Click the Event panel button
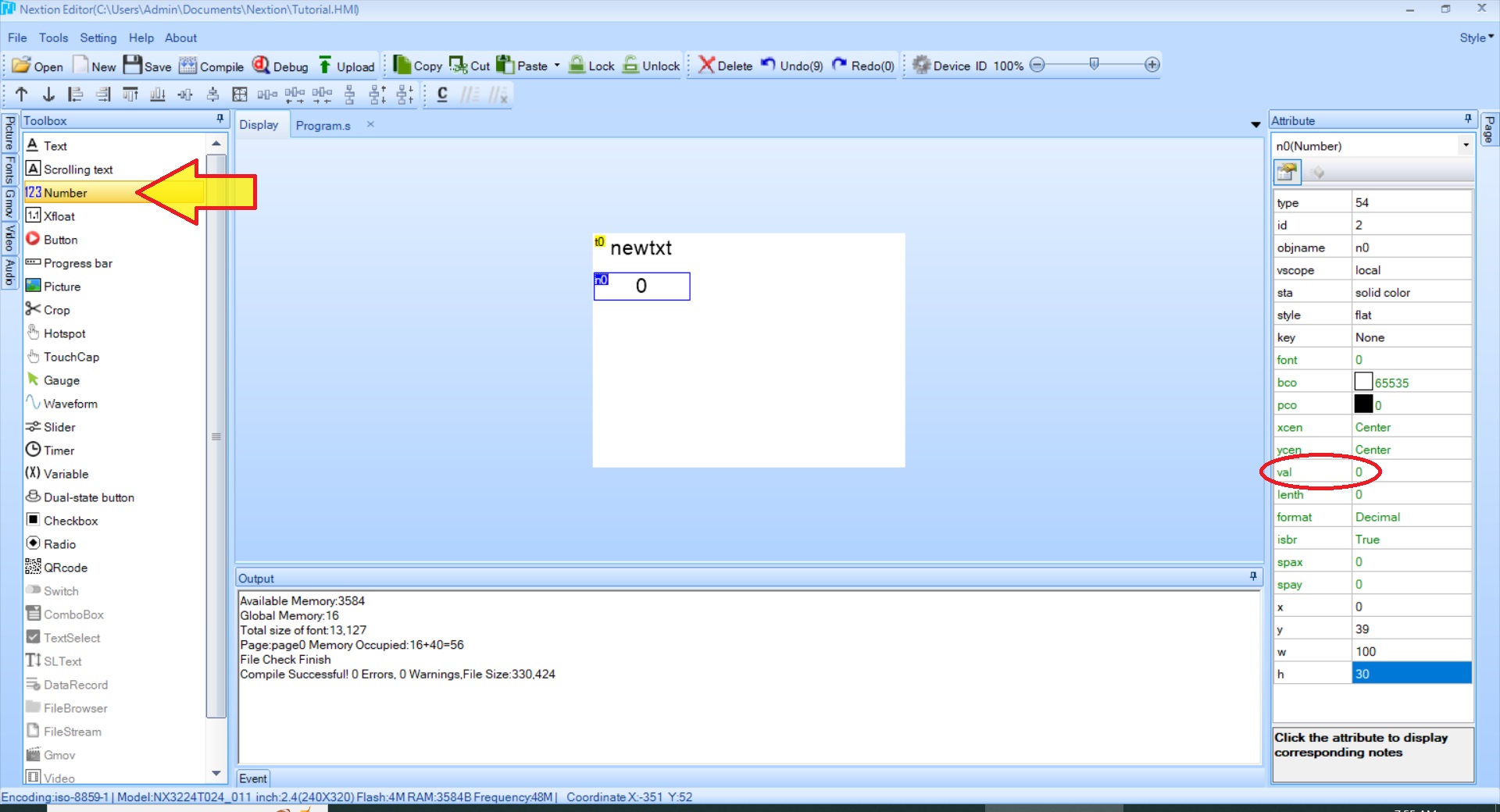Viewport: 1500px width, 812px height. coord(253,778)
